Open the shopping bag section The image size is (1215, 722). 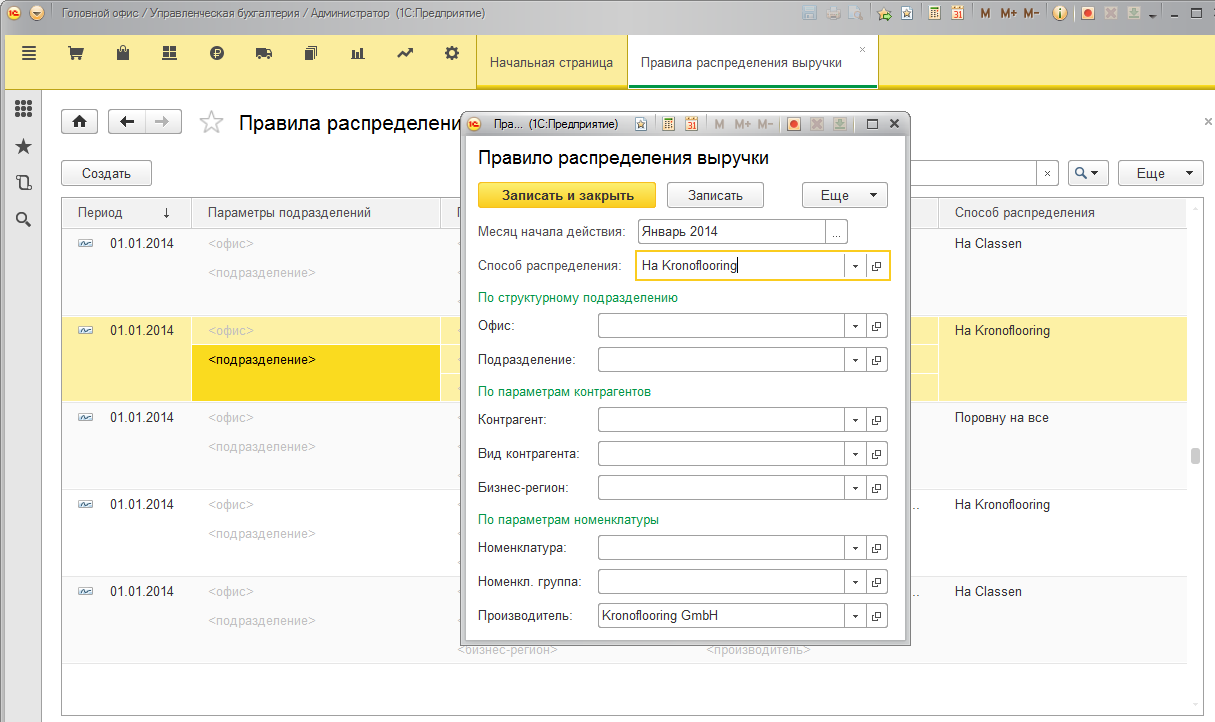122,54
